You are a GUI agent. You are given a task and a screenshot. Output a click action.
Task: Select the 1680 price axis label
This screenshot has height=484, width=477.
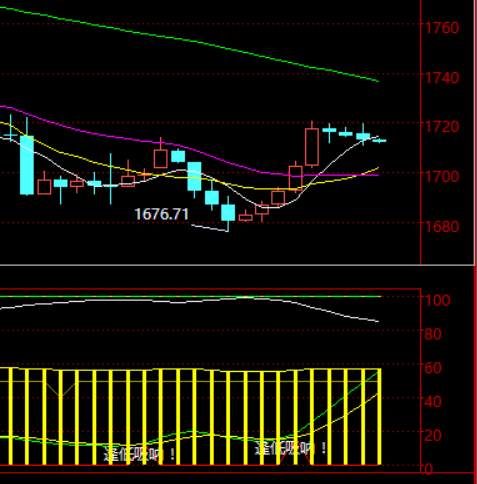(442, 227)
